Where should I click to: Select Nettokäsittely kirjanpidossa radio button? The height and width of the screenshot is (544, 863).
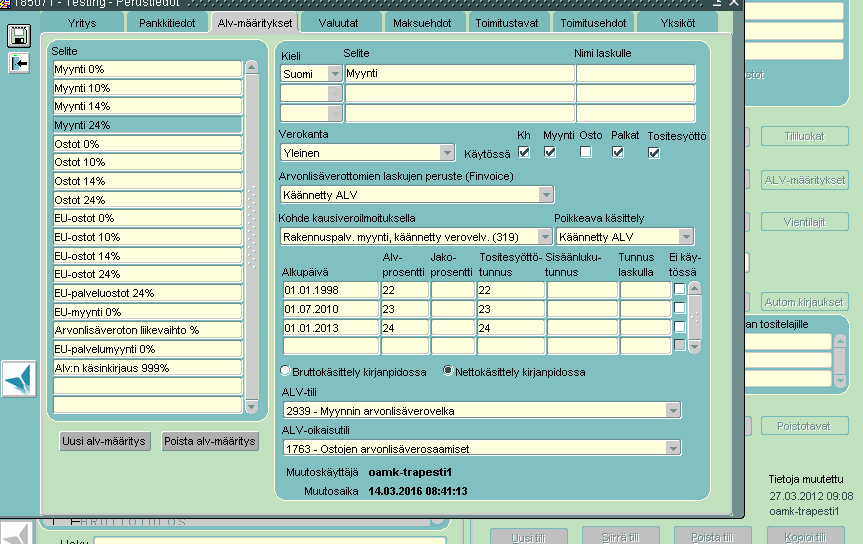tap(448, 371)
